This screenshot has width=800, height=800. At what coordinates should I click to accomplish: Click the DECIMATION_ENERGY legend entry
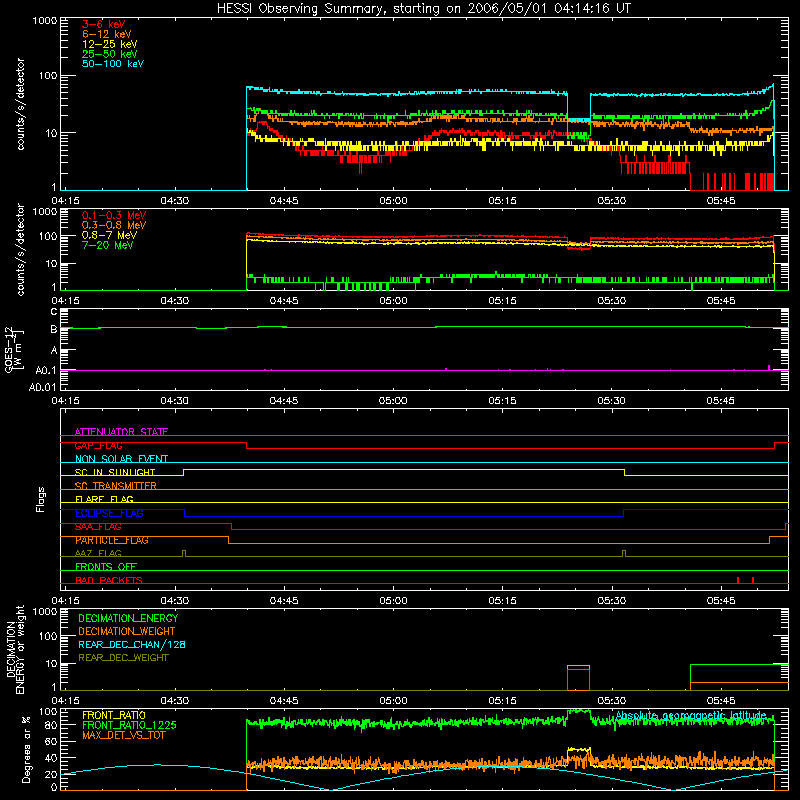click(128, 618)
